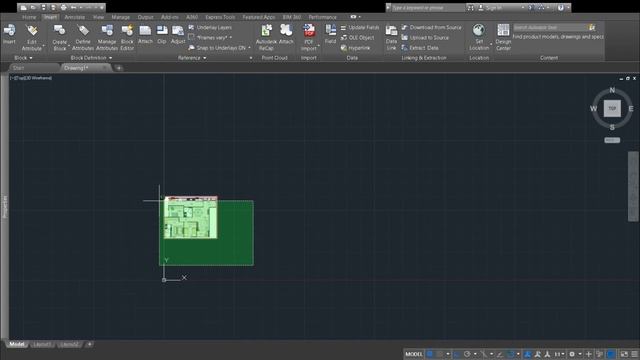Open the Properties palette side bar

[x=4, y=206]
